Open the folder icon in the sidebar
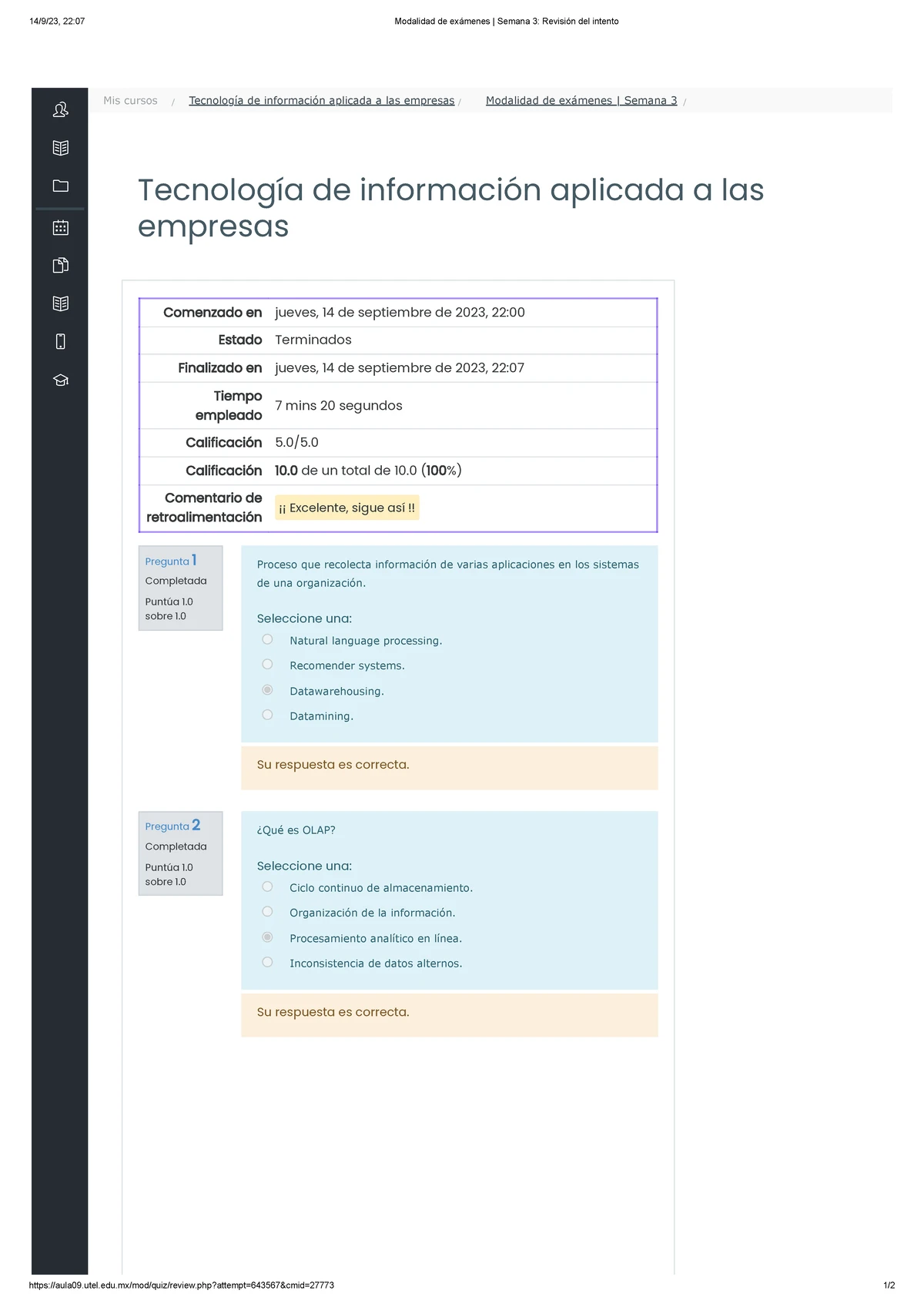Viewport: 924px width, 1307px height. pyautogui.click(x=60, y=186)
